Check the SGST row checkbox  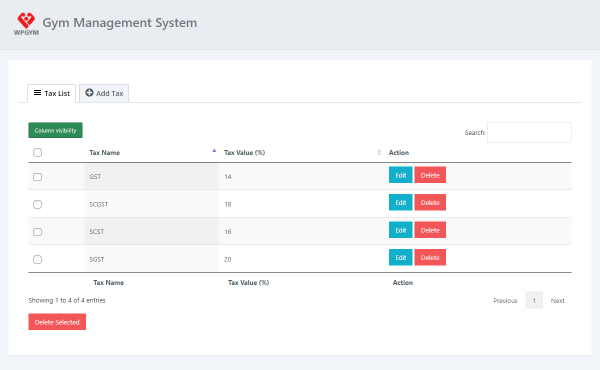[x=38, y=259]
